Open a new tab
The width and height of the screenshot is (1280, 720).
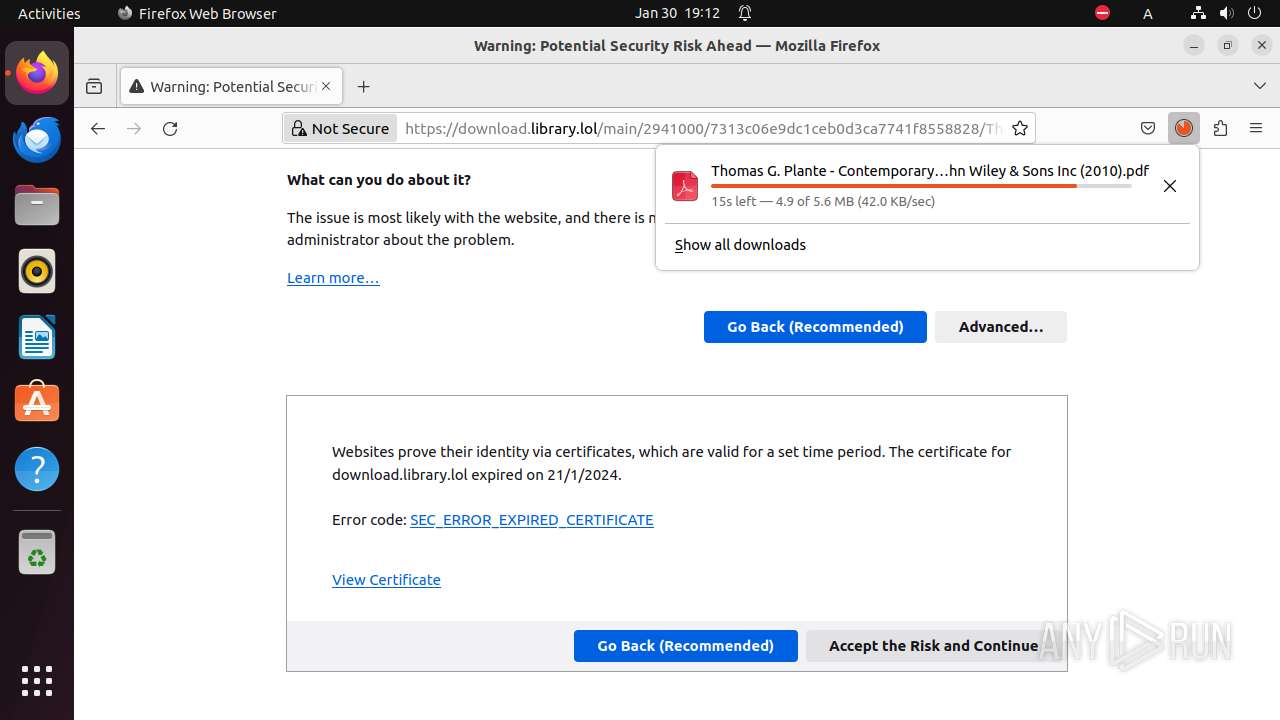point(363,87)
